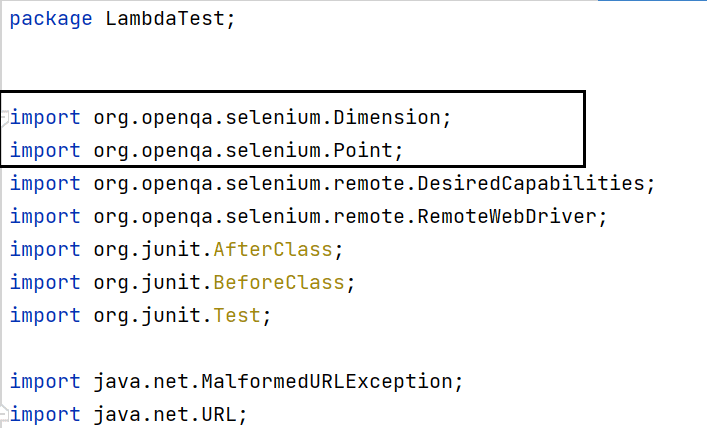Click import keyword on the Dimension line
The width and height of the screenshot is (707, 428).
pyautogui.click(x=46, y=118)
